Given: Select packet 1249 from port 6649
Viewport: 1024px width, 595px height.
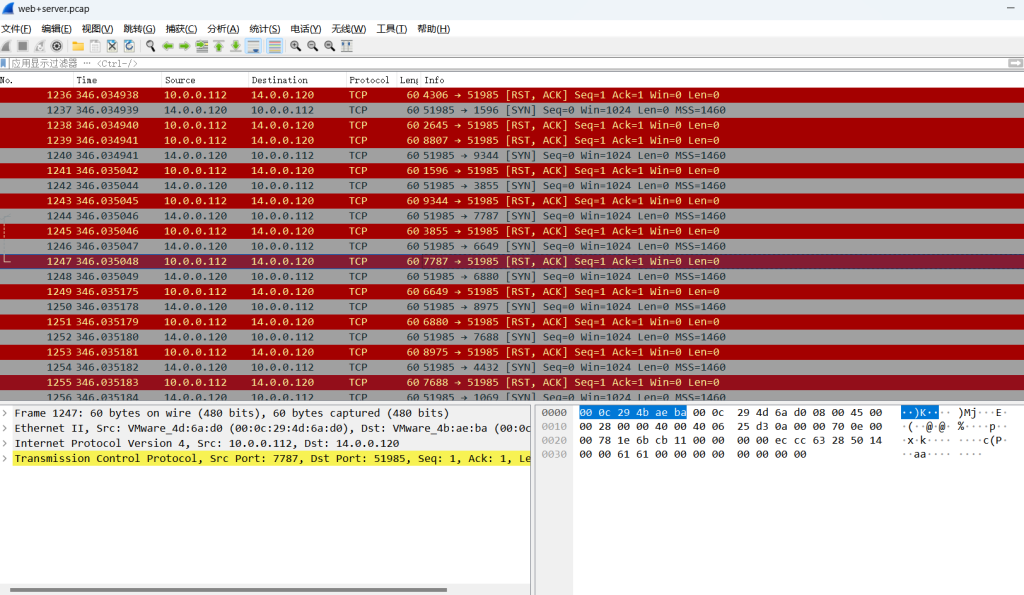Looking at the screenshot, I should click(x=512, y=291).
